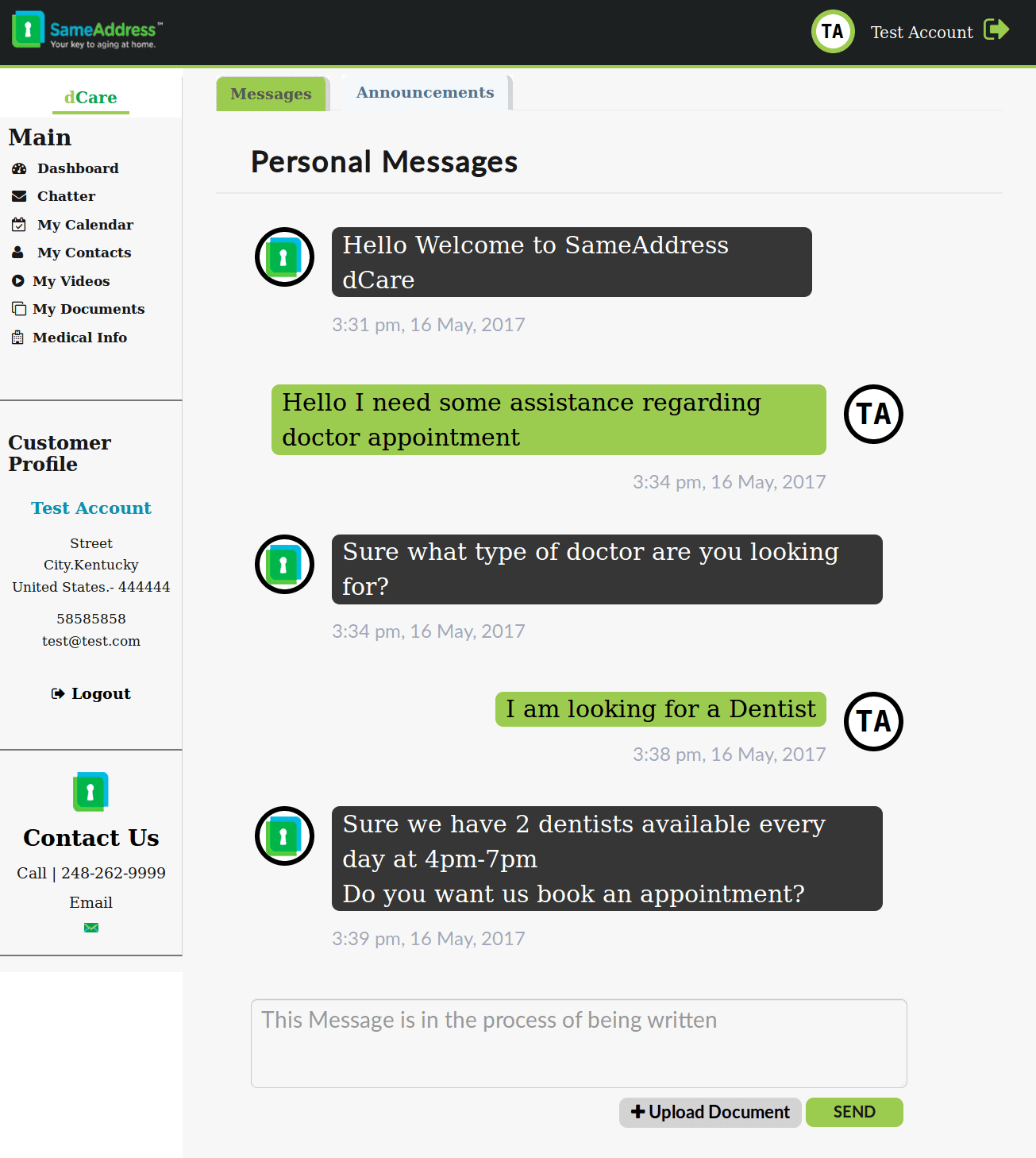
Task: Open My Contacts
Action: pyautogui.click(x=84, y=253)
